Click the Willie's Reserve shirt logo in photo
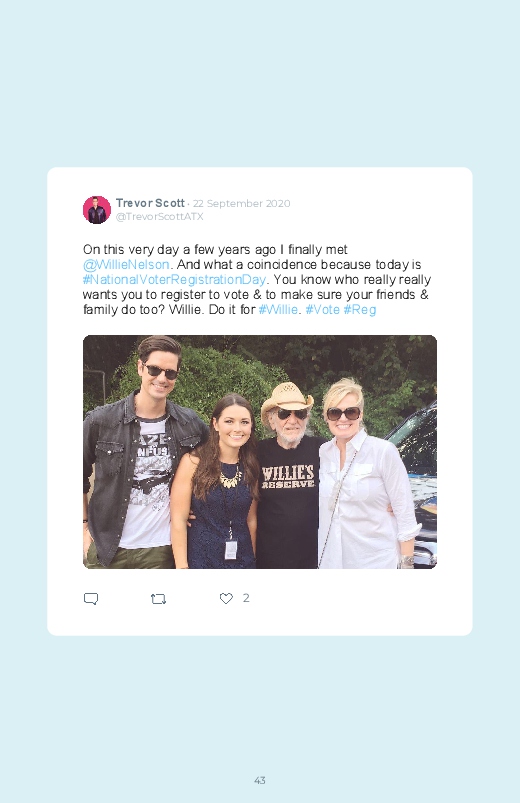 [288, 476]
